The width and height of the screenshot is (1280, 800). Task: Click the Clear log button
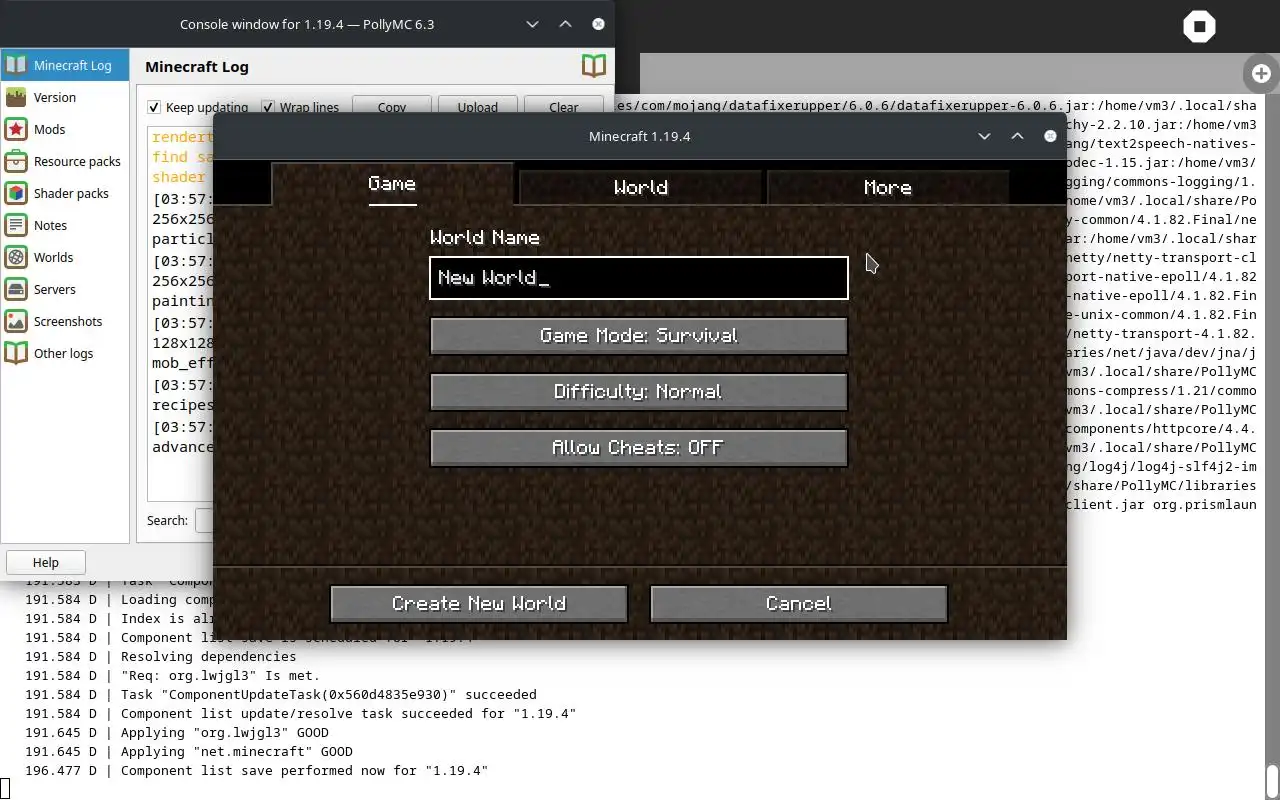click(x=564, y=107)
